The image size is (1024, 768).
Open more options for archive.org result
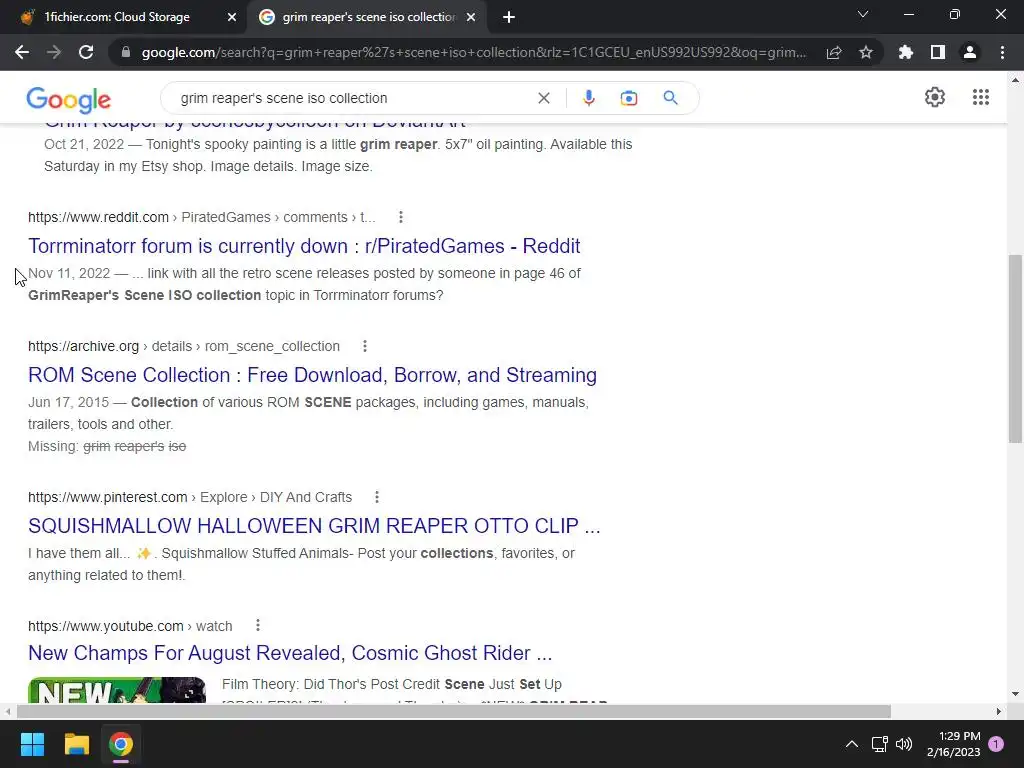coord(365,346)
